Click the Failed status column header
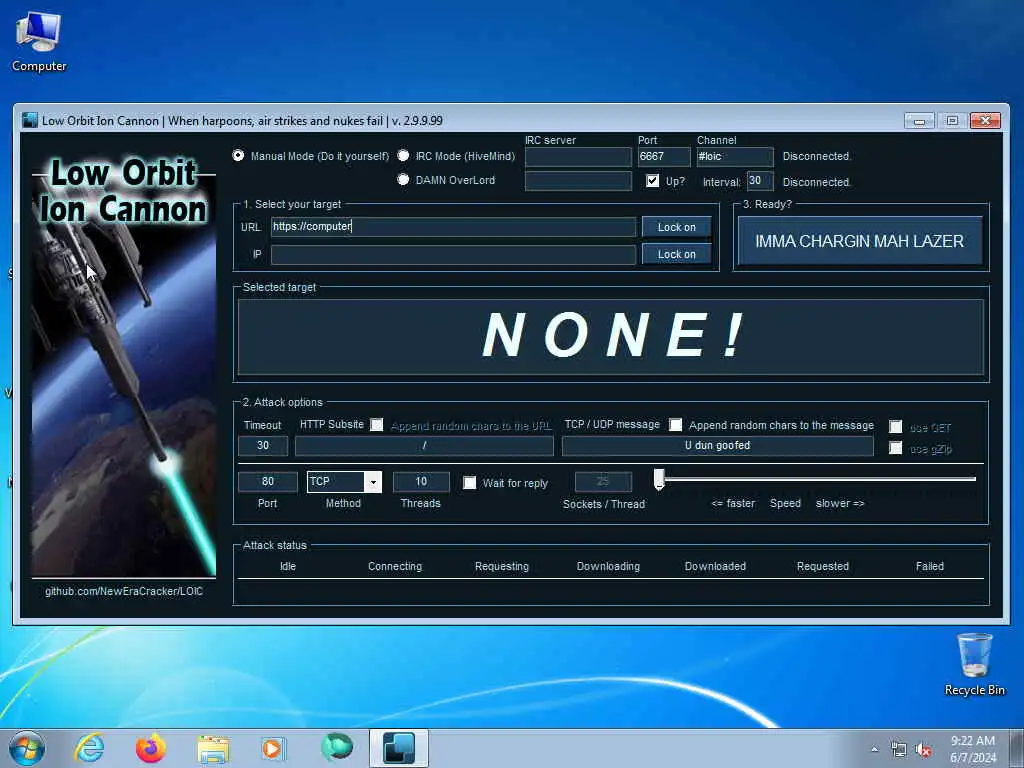Screen dimensions: 1024x768 click(930, 566)
